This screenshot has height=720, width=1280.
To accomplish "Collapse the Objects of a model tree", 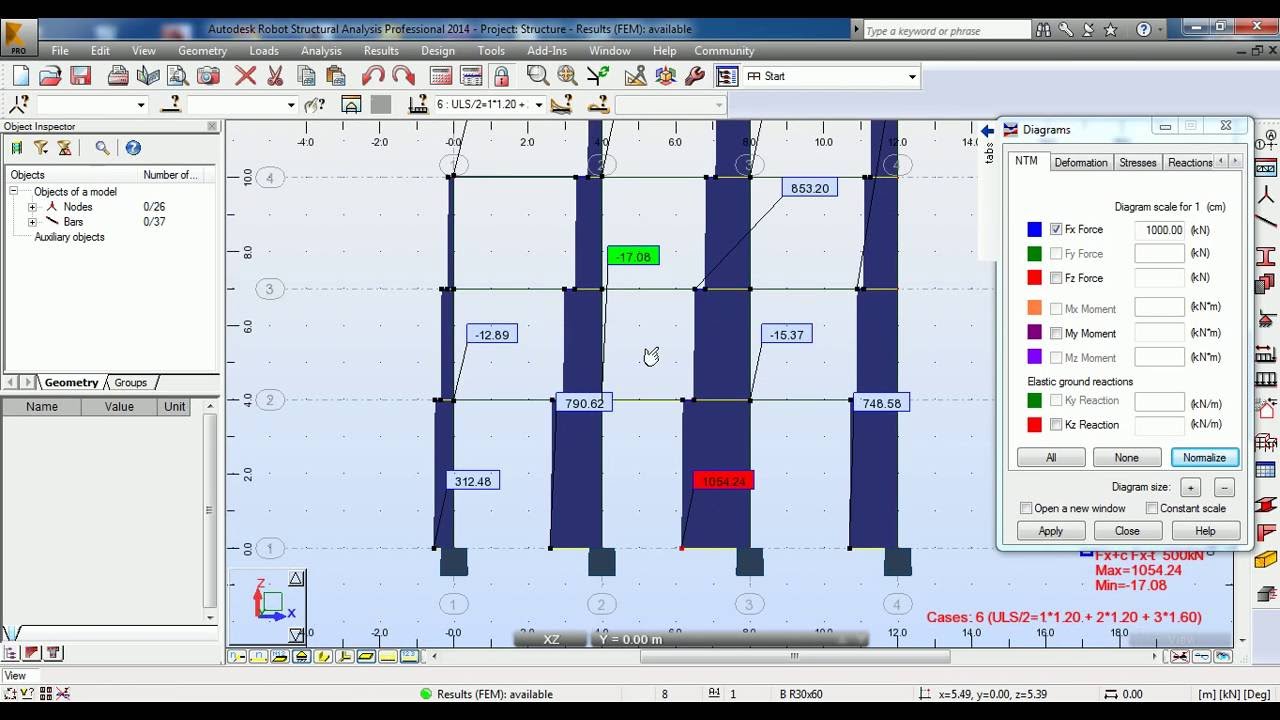I will tap(14, 192).
